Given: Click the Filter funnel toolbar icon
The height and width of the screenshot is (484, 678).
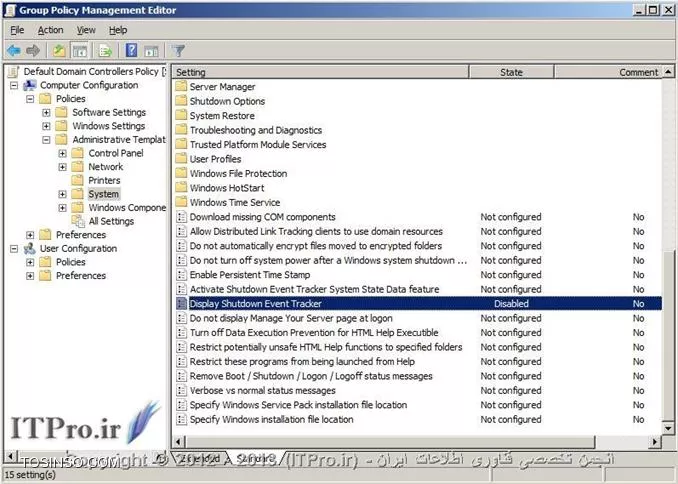Looking at the screenshot, I should (x=178, y=51).
